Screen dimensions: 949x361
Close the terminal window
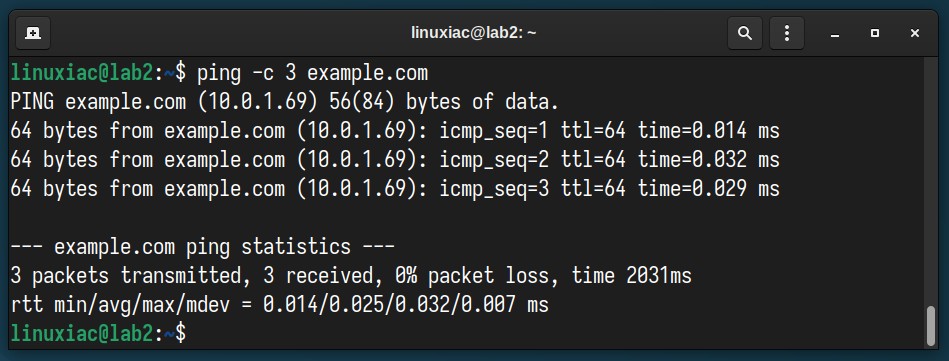click(915, 33)
